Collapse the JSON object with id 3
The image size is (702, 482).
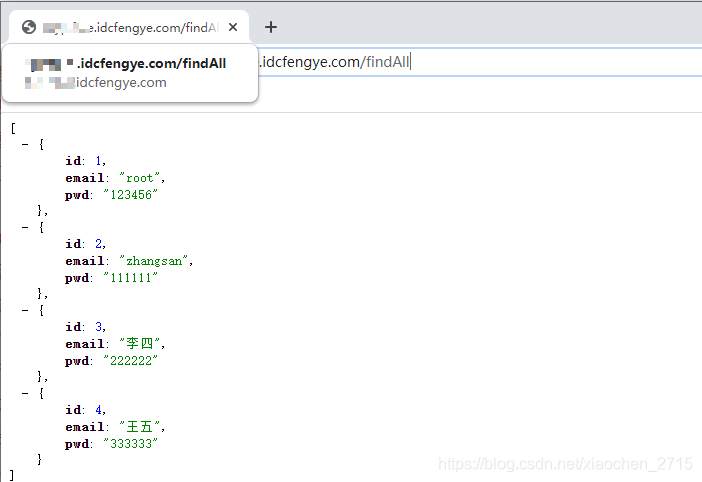(25, 310)
